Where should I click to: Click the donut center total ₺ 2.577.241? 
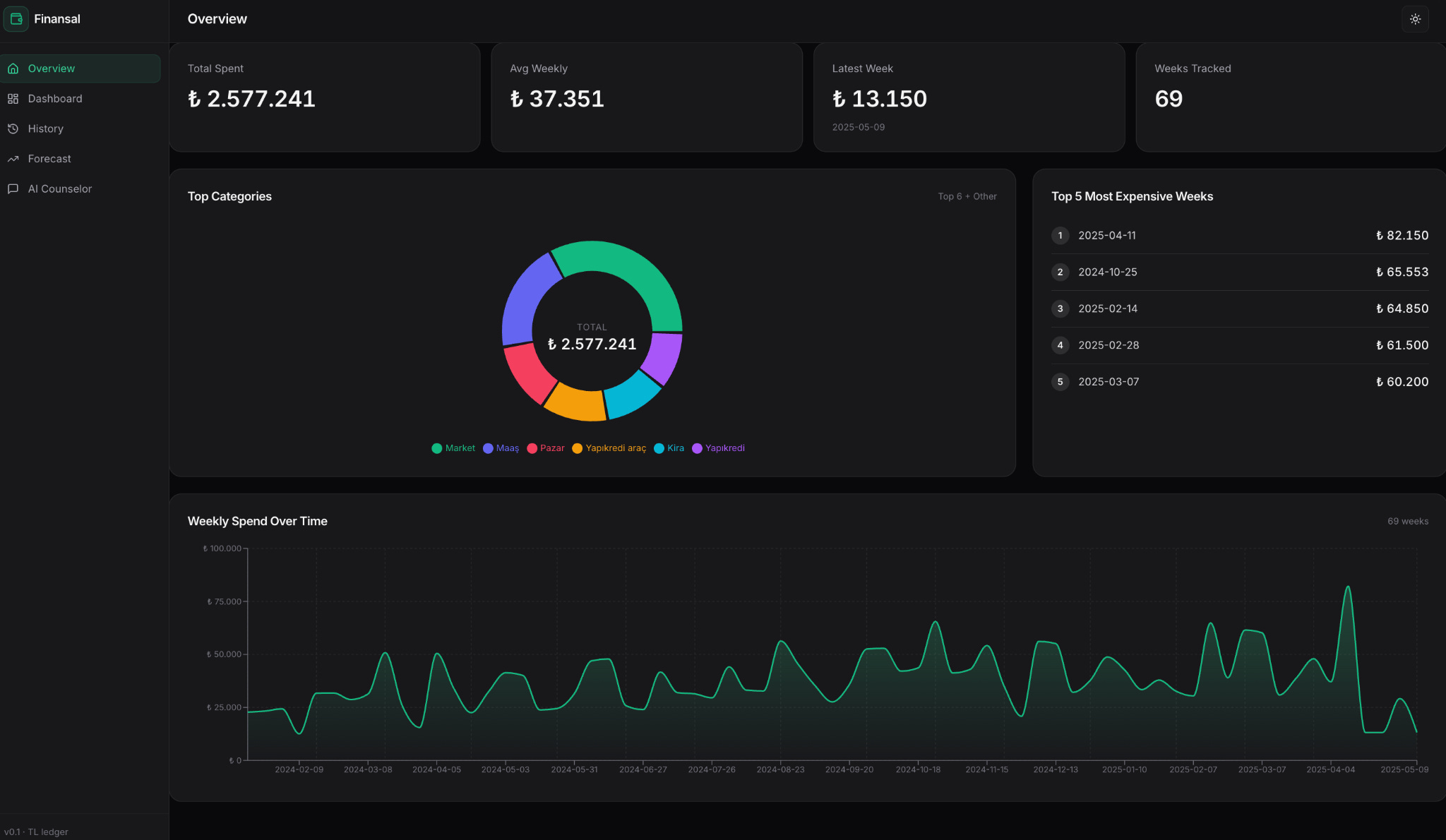592,344
